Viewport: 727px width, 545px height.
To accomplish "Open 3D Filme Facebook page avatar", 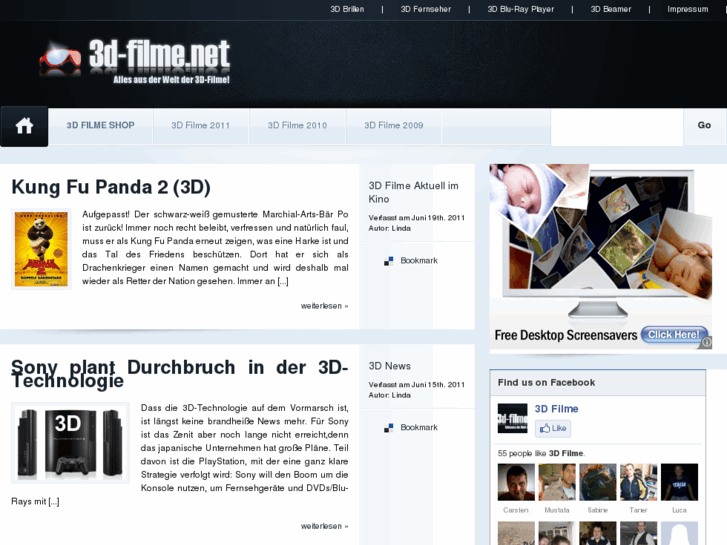I will click(x=512, y=418).
